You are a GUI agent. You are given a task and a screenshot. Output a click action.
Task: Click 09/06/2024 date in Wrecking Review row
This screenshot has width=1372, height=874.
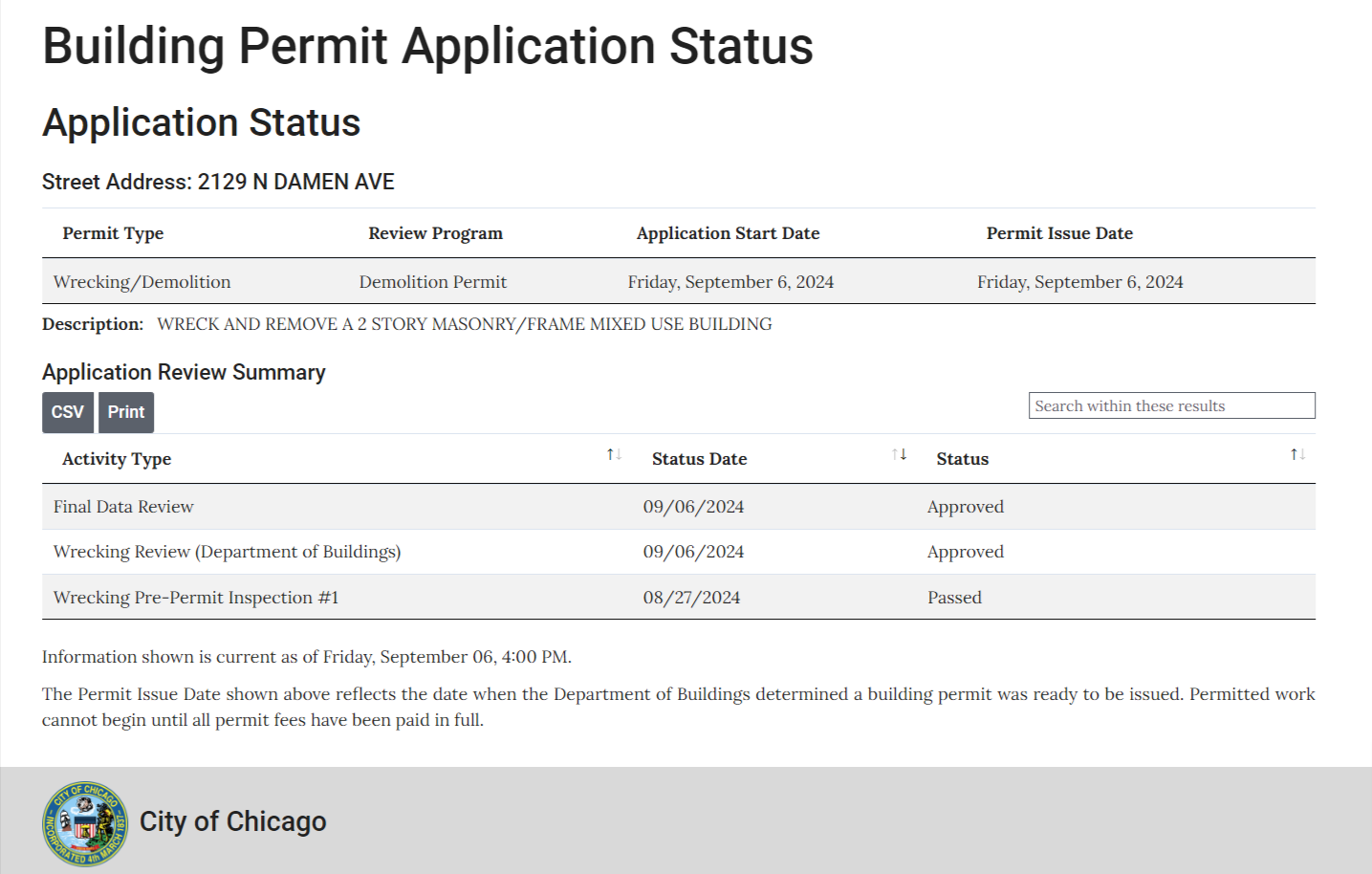click(693, 552)
